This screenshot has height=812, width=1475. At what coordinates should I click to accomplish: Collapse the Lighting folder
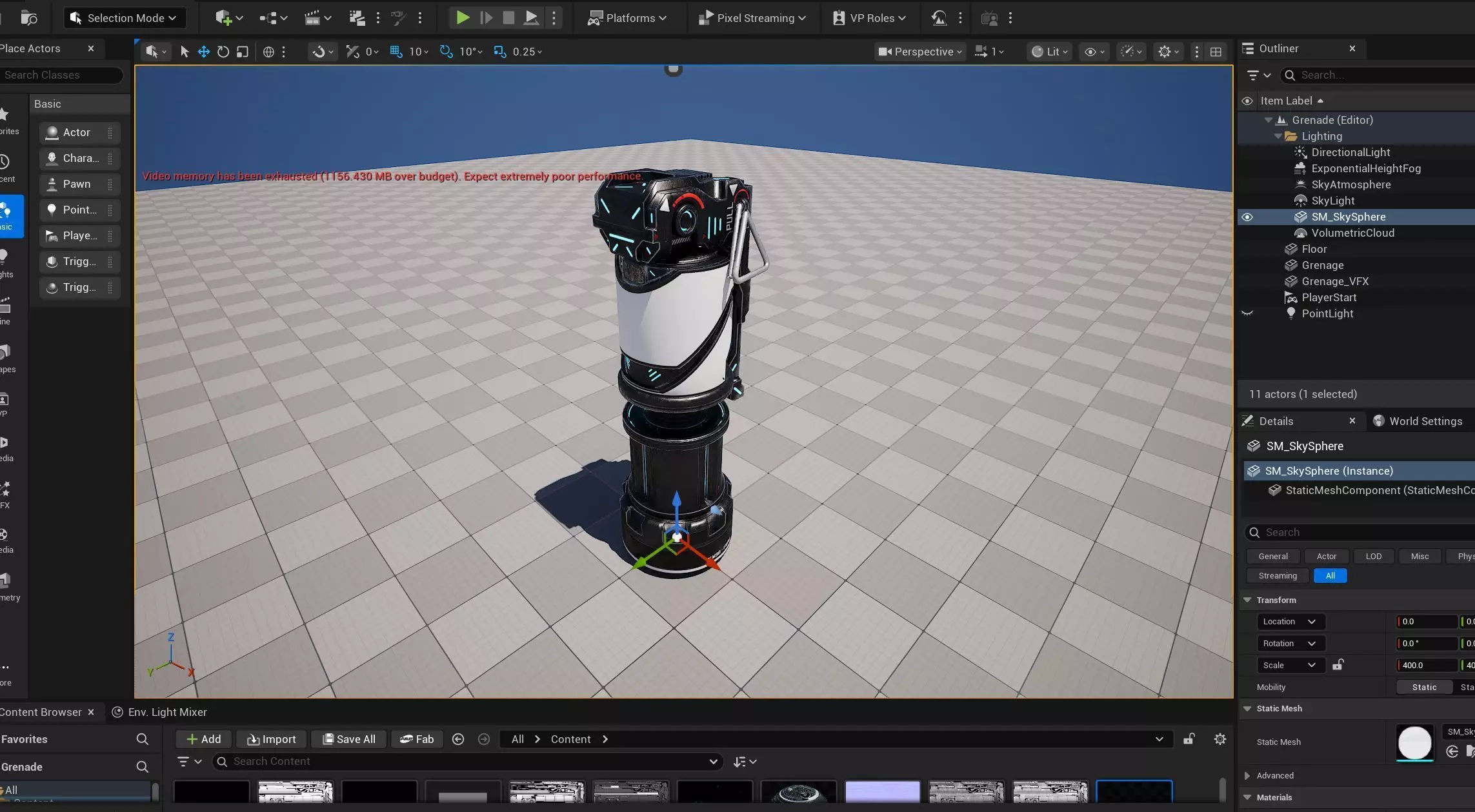[x=1278, y=136]
